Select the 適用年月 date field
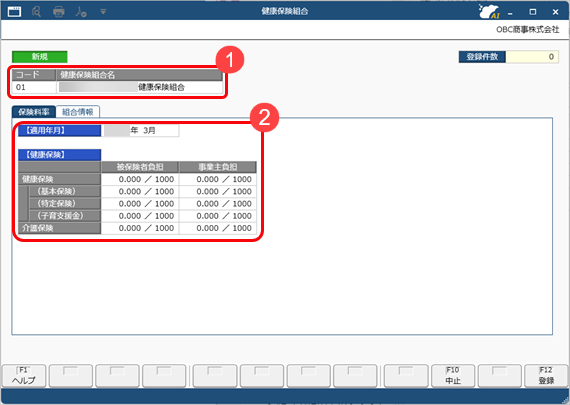Image resolution: width=570 pixels, height=405 pixels. click(x=141, y=131)
